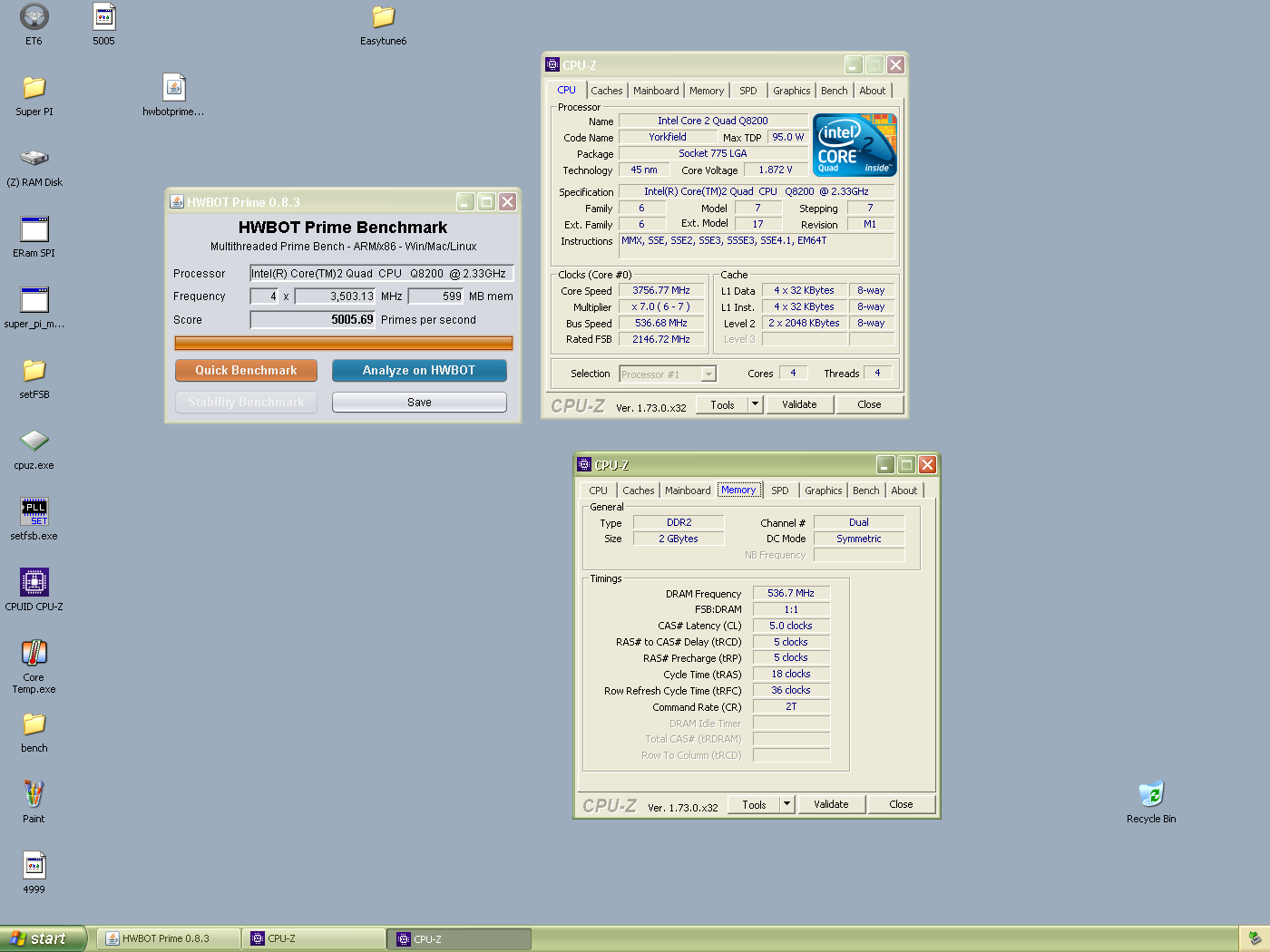
Task: Switch to Caches tab in upper CPU-Z
Action: tap(606, 91)
